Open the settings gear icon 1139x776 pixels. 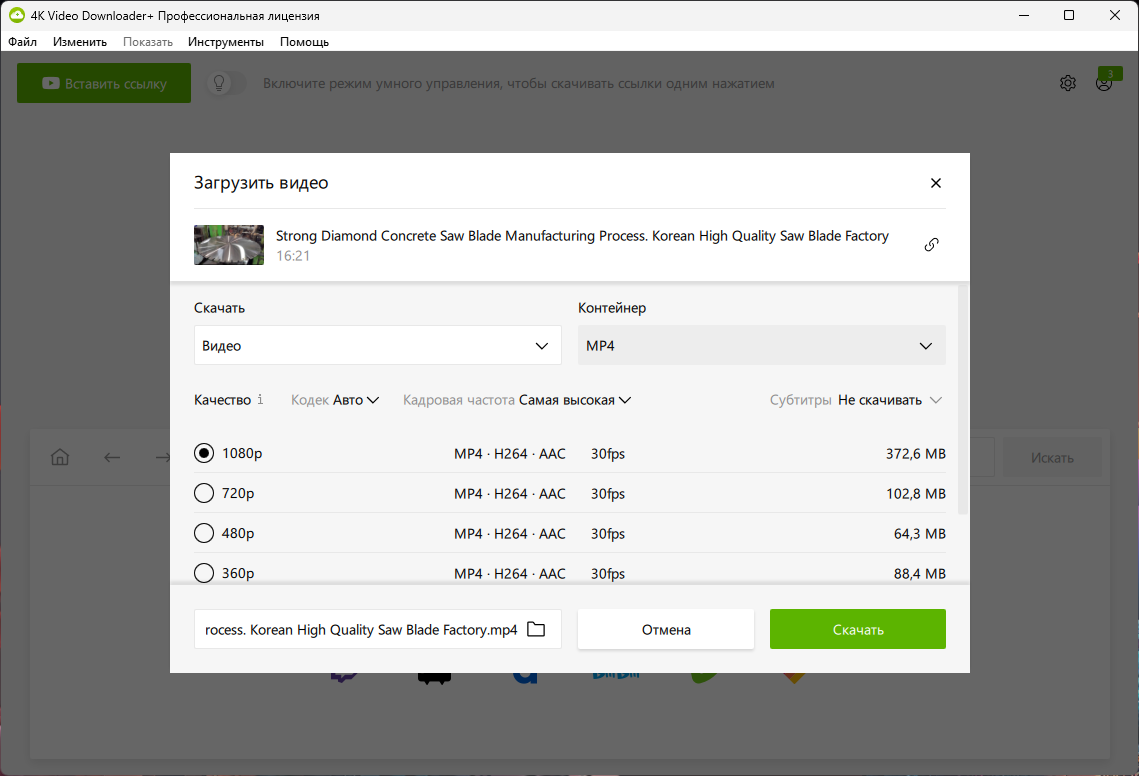[1068, 83]
